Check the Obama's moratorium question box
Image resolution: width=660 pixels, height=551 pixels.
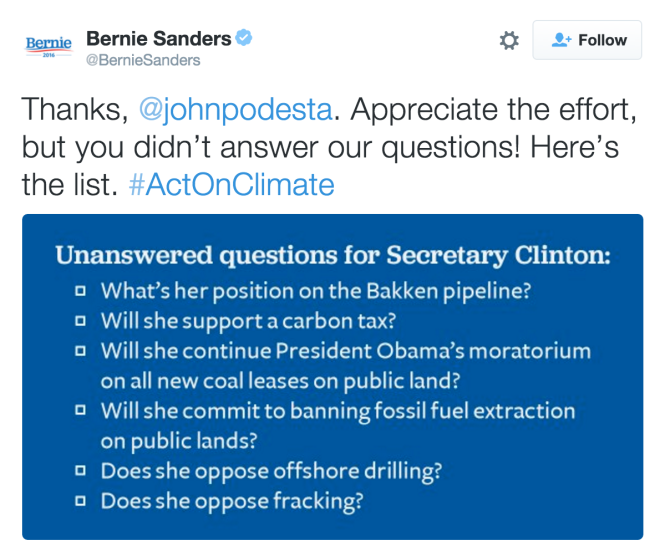coord(80,352)
